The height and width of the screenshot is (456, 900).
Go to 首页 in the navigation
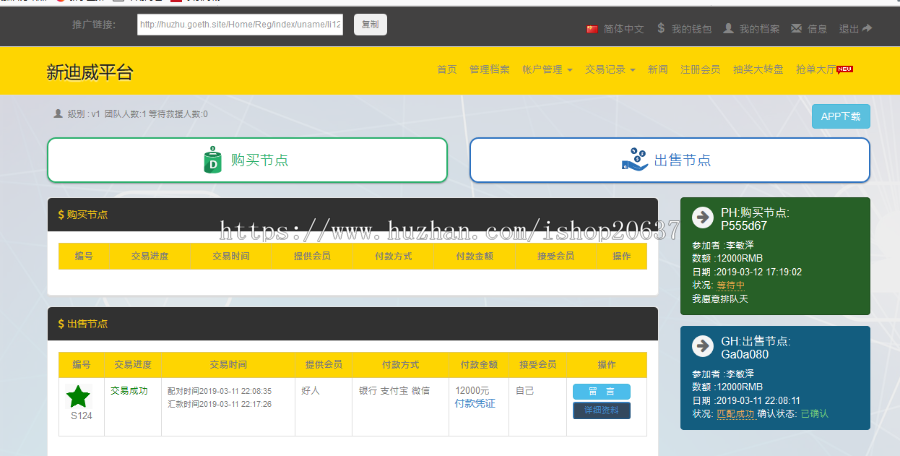click(x=447, y=69)
